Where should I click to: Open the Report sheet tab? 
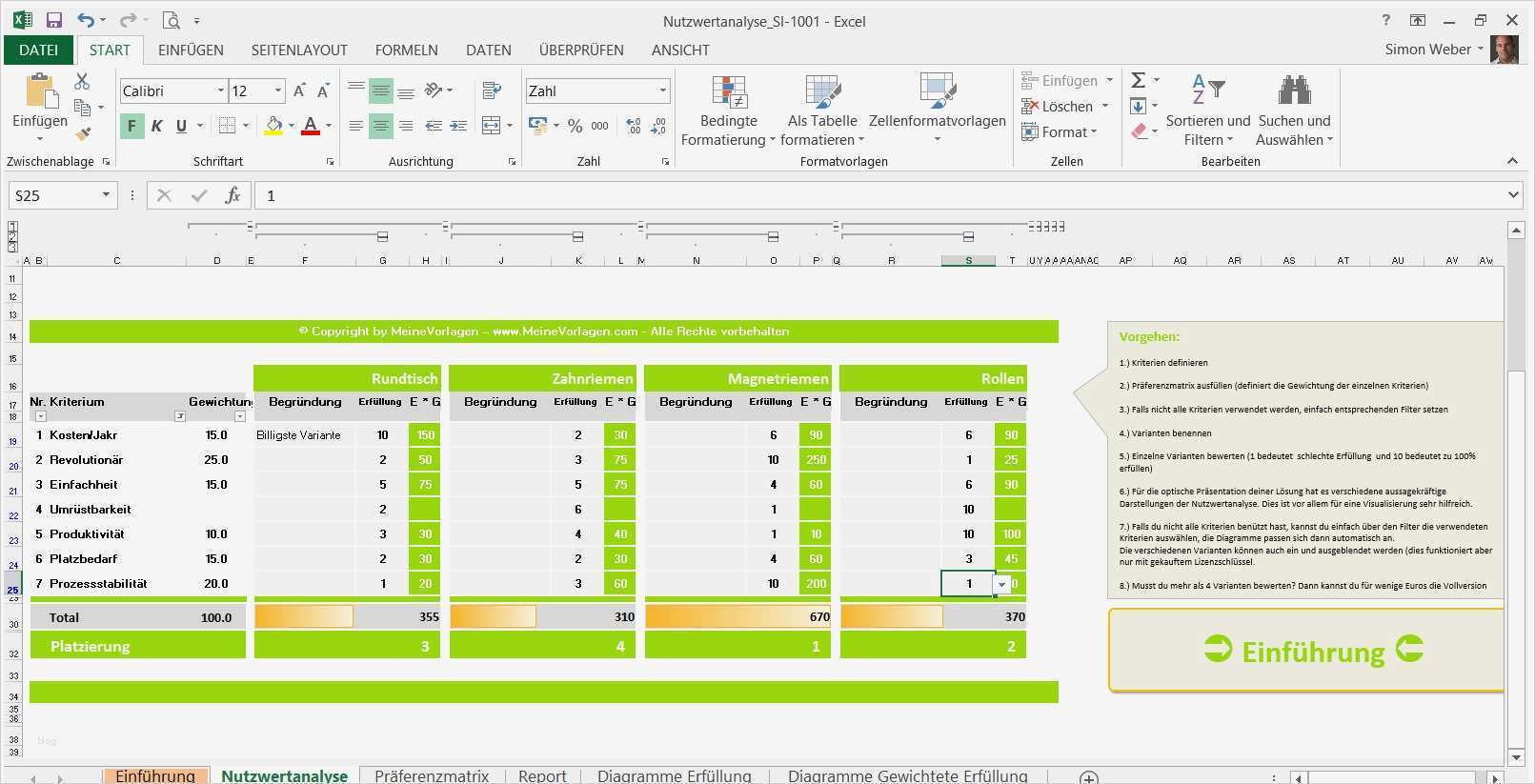pyautogui.click(x=542, y=775)
